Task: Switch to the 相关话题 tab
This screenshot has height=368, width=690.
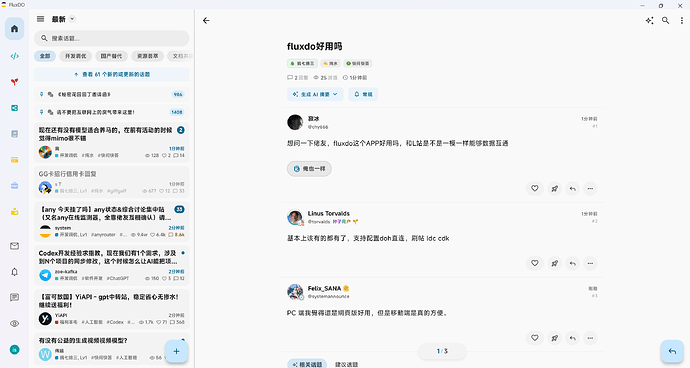Action: tap(307, 364)
